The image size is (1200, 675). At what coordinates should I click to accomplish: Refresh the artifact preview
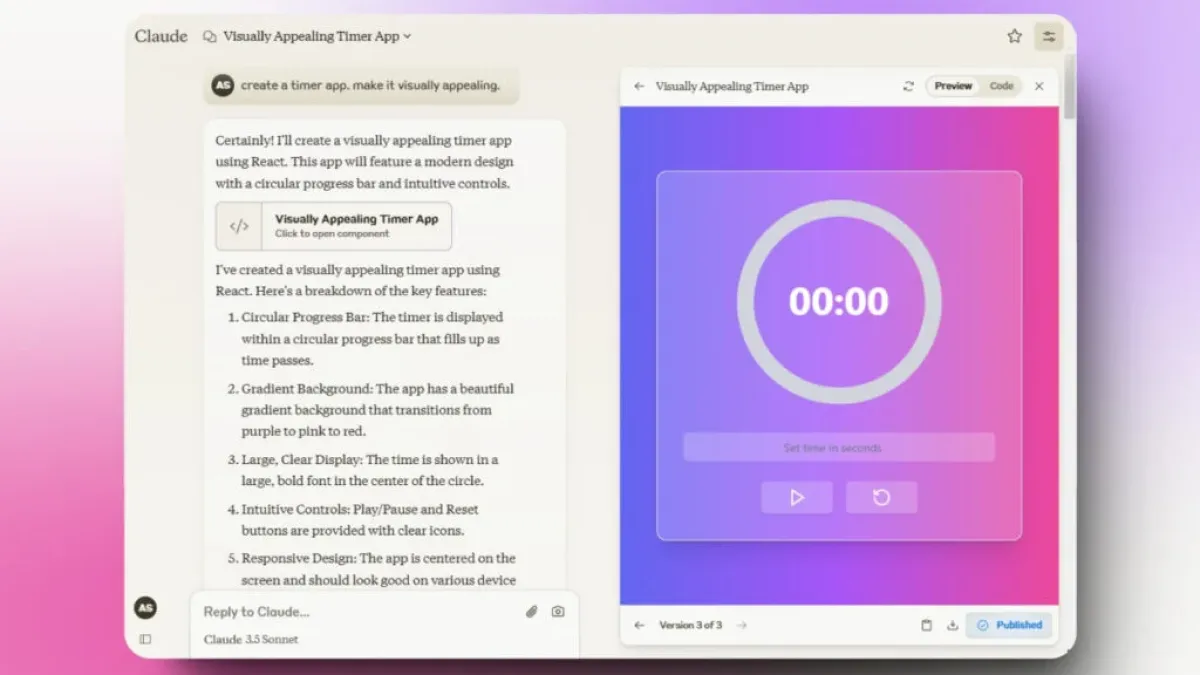coord(908,86)
